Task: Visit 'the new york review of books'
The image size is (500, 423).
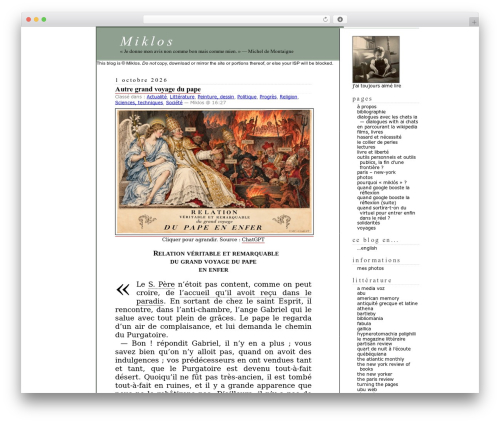Action: coord(383,367)
